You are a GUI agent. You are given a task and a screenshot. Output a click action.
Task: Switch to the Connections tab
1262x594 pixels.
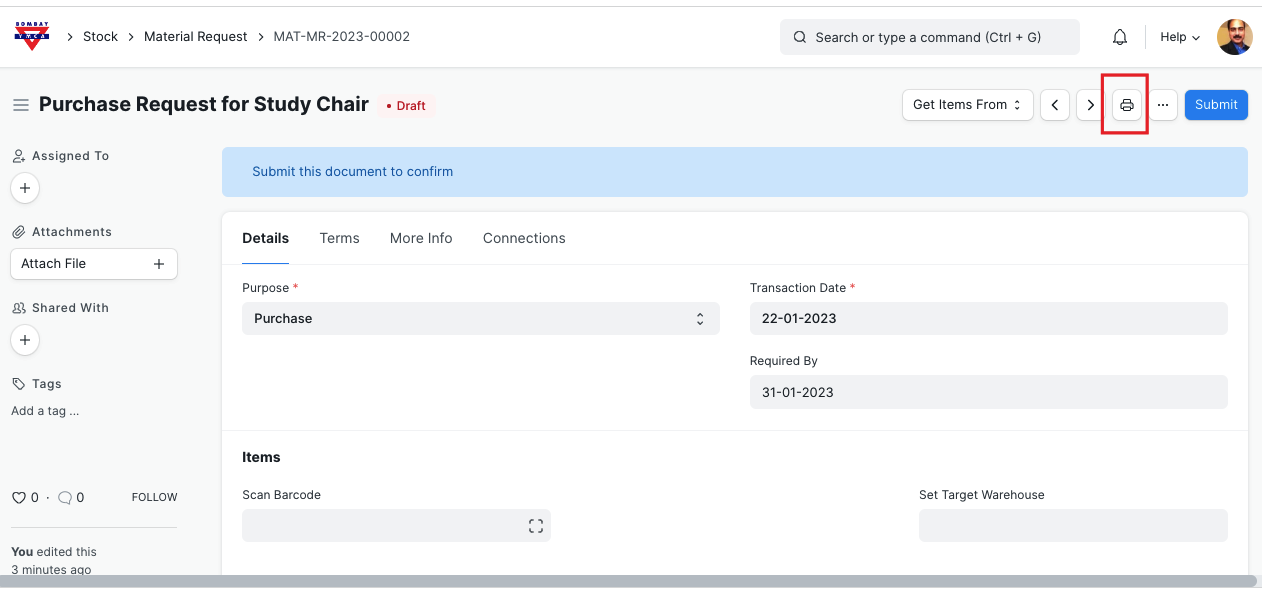click(x=524, y=238)
